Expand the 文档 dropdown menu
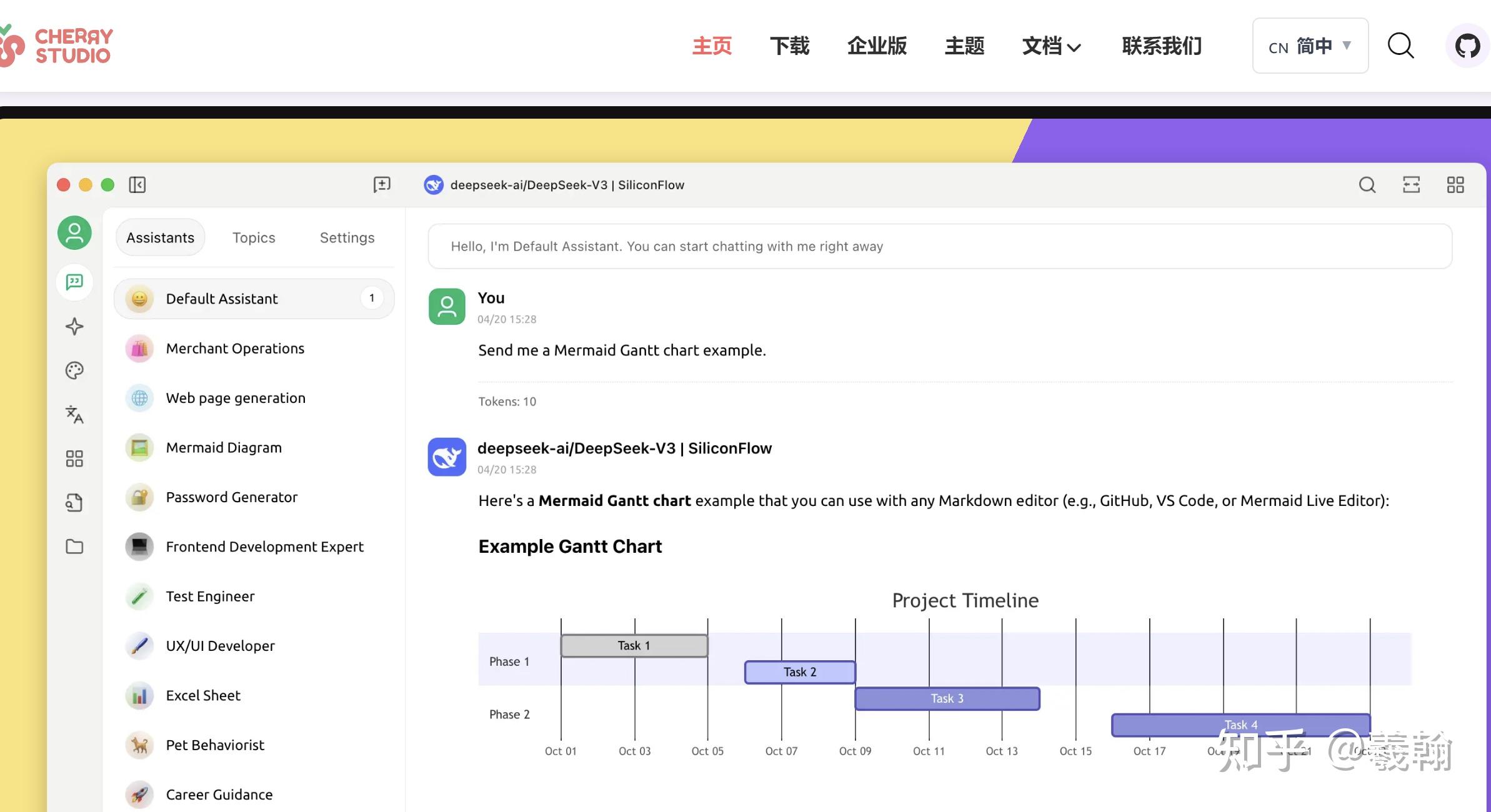 pyautogui.click(x=1051, y=46)
